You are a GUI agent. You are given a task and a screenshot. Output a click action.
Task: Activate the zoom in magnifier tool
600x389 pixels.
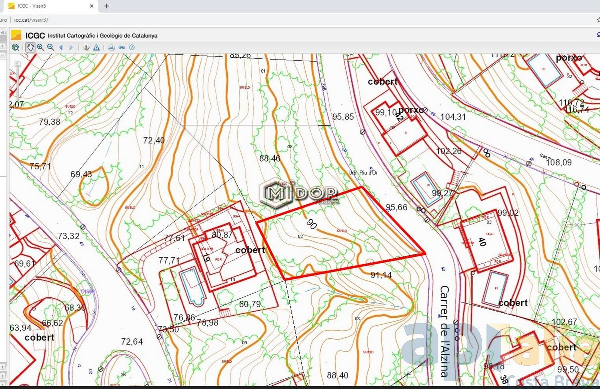click(40, 47)
